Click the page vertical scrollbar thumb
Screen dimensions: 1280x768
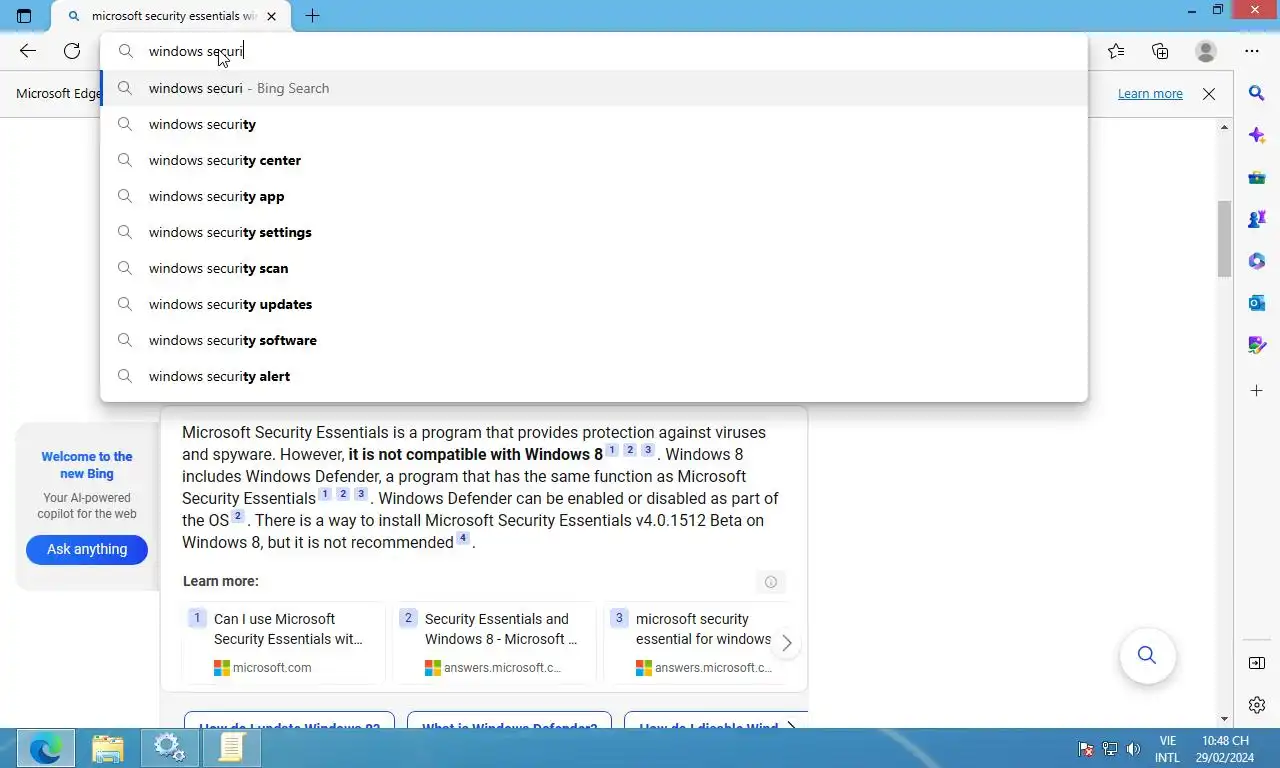point(1224,239)
